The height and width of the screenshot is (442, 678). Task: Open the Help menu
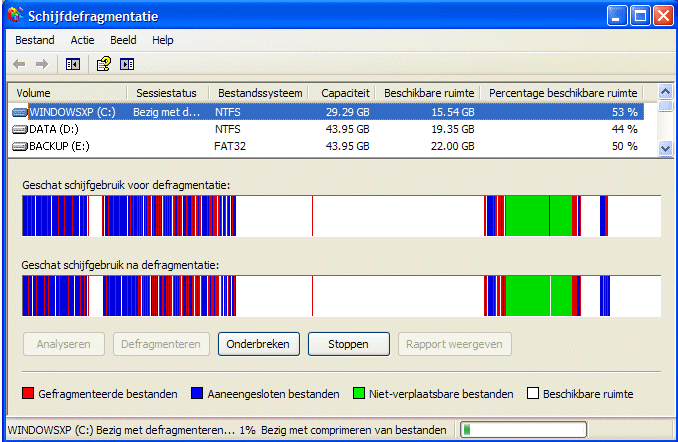tap(163, 40)
